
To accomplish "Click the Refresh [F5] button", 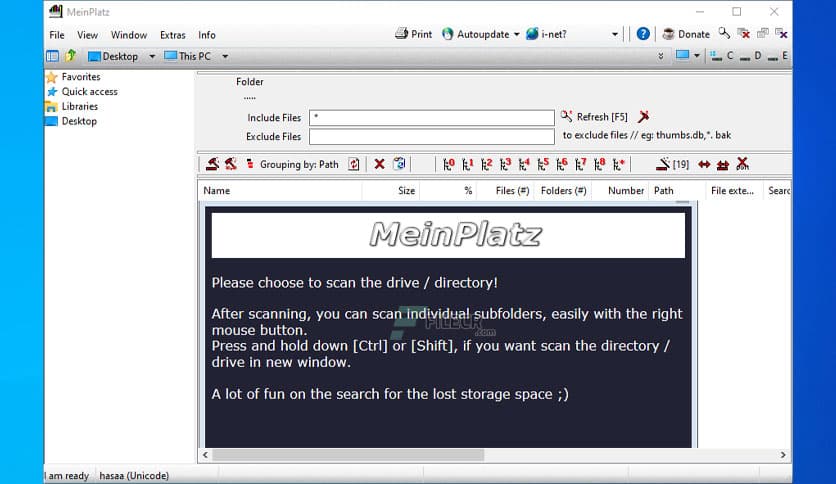I will point(594,117).
